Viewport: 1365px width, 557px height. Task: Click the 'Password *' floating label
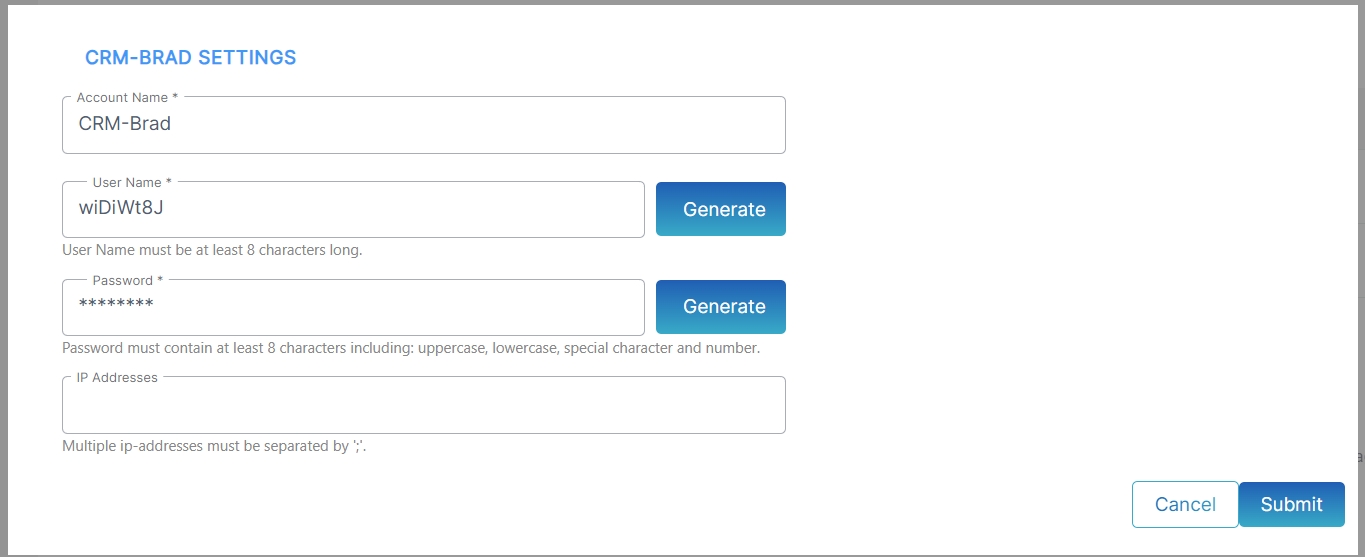128,280
